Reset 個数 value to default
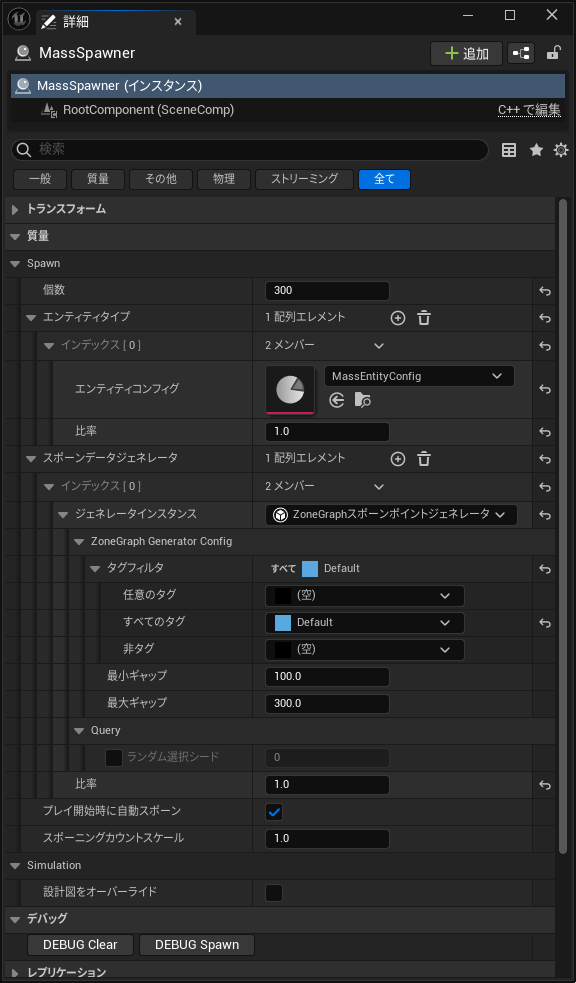 click(545, 292)
